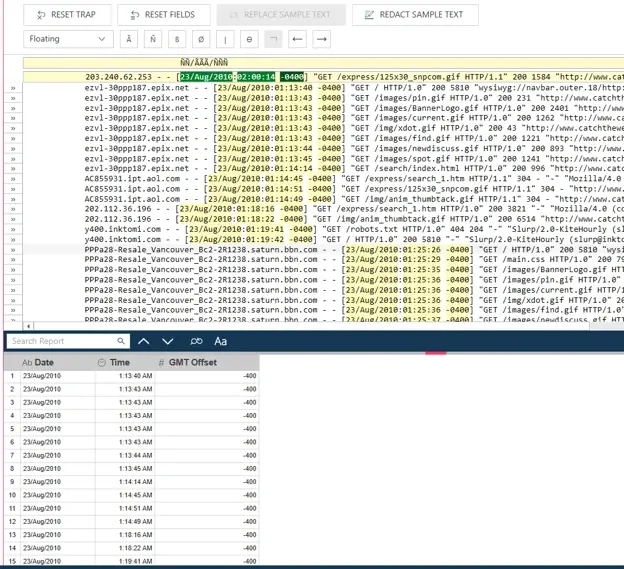Viewport: 624px width, 569px height.
Task: Go to previous search match (up chevron)
Action: tap(144, 341)
